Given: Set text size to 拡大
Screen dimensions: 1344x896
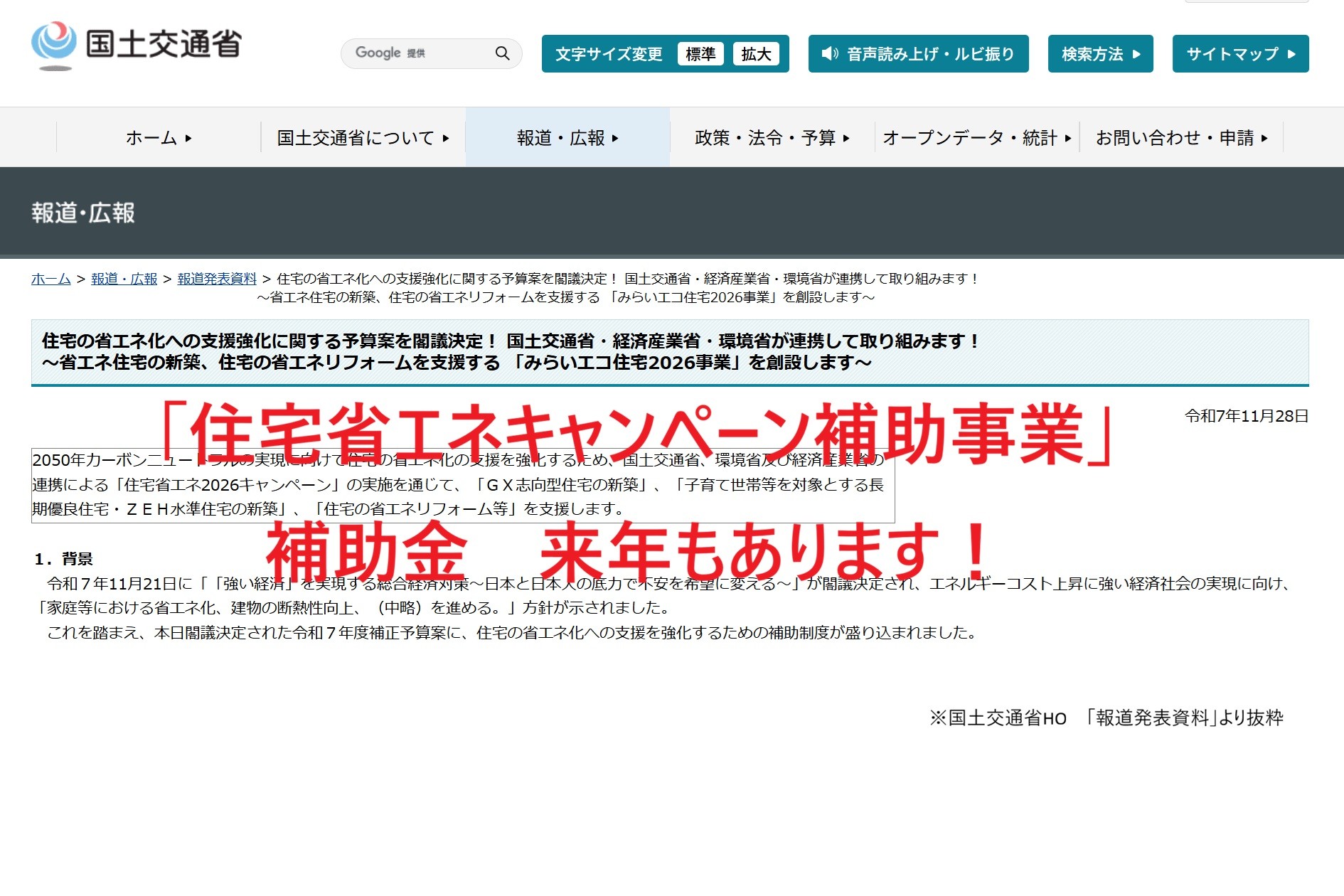Looking at the screenshot, I should tap(755, 54).
